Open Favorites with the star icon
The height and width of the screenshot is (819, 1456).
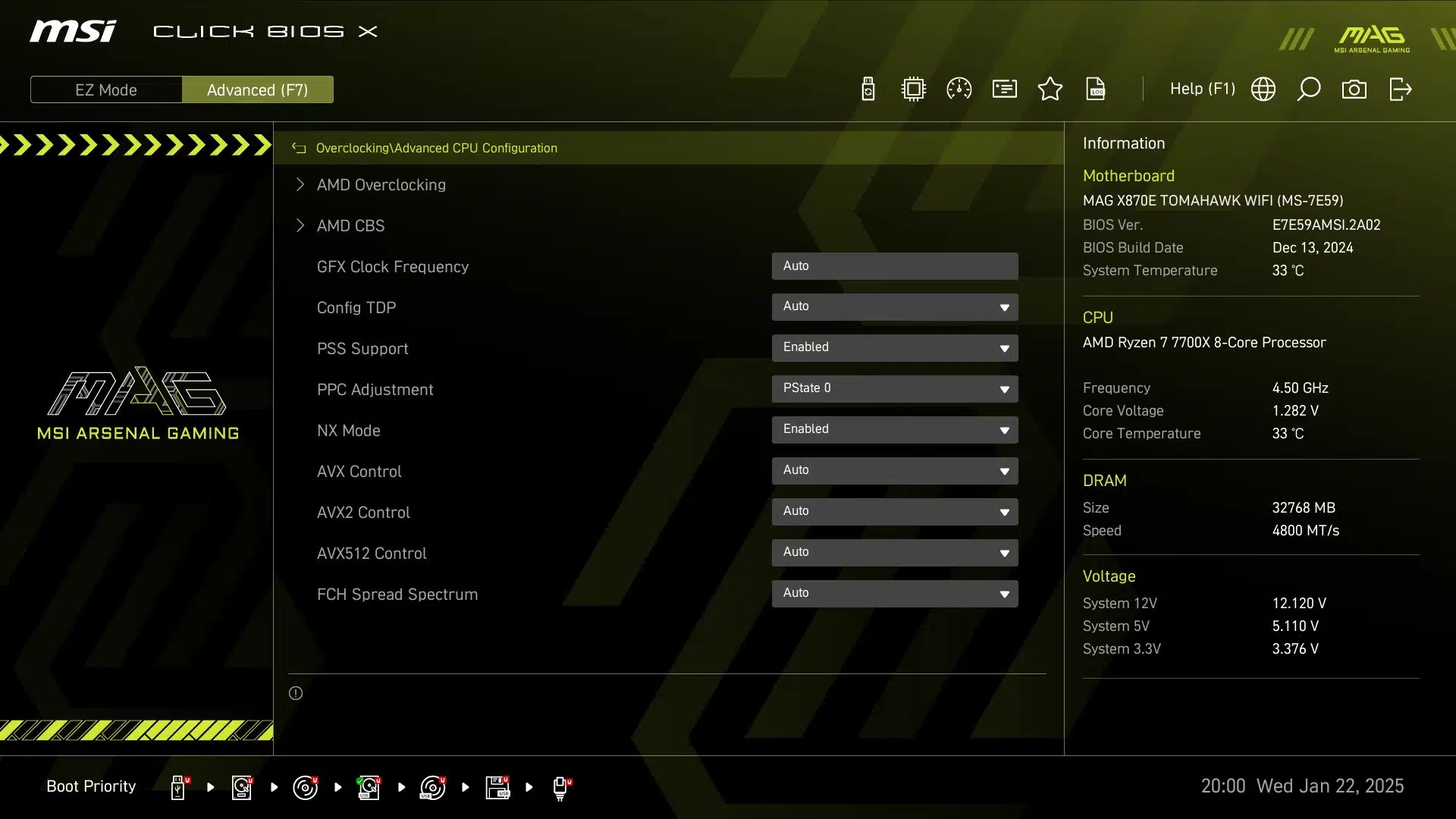(x=1050, y=89)
